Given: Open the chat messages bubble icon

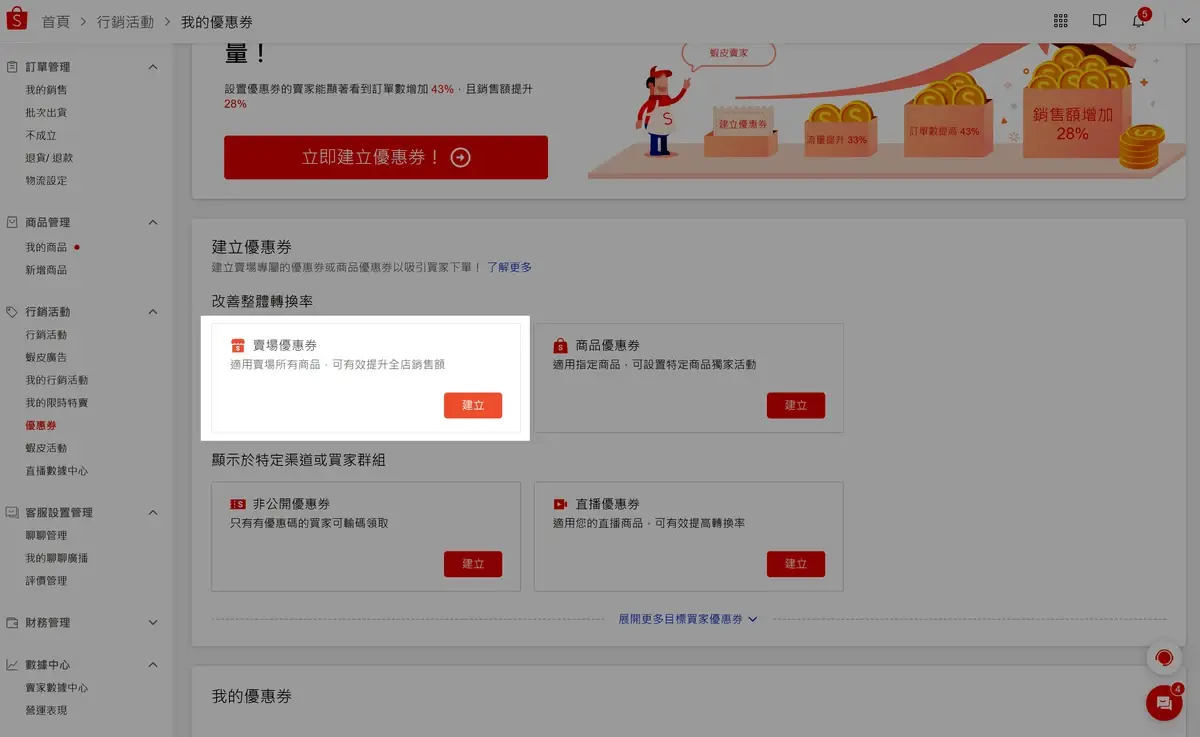Looking at the screenshot, I should point(1164,703).
